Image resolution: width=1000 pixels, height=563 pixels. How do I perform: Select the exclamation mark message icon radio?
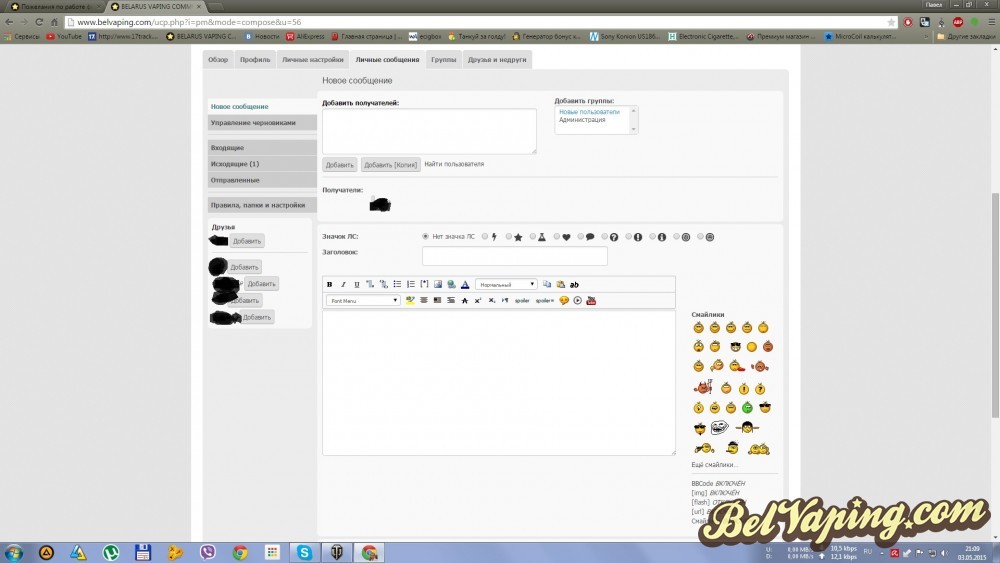point(628,237)
